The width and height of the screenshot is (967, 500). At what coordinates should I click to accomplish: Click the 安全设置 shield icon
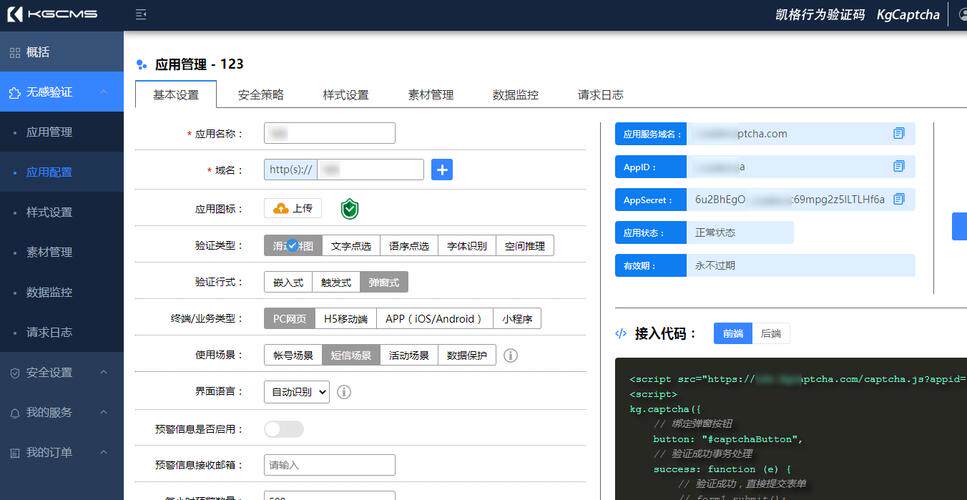[x=15, y=372]
